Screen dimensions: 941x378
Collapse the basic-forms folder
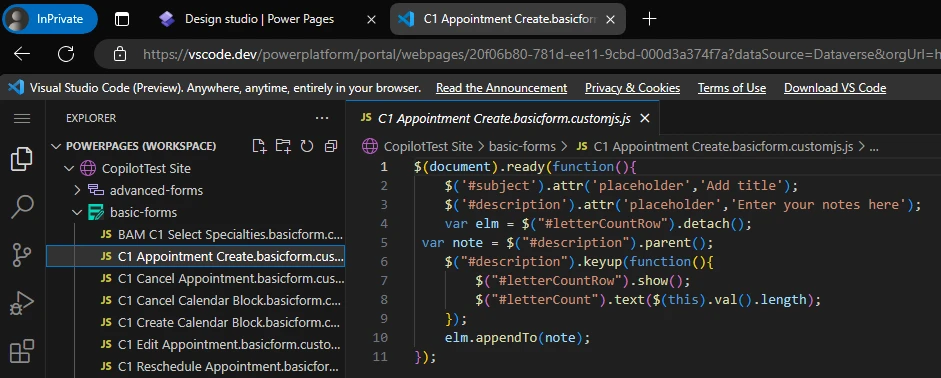click(77, 212)
